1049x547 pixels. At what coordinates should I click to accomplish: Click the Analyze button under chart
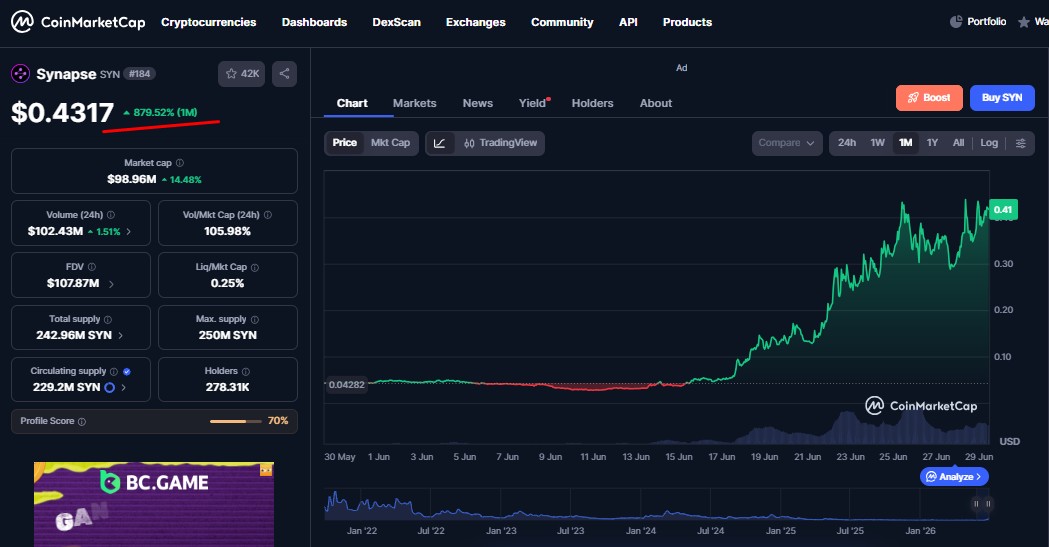(954, 477)
